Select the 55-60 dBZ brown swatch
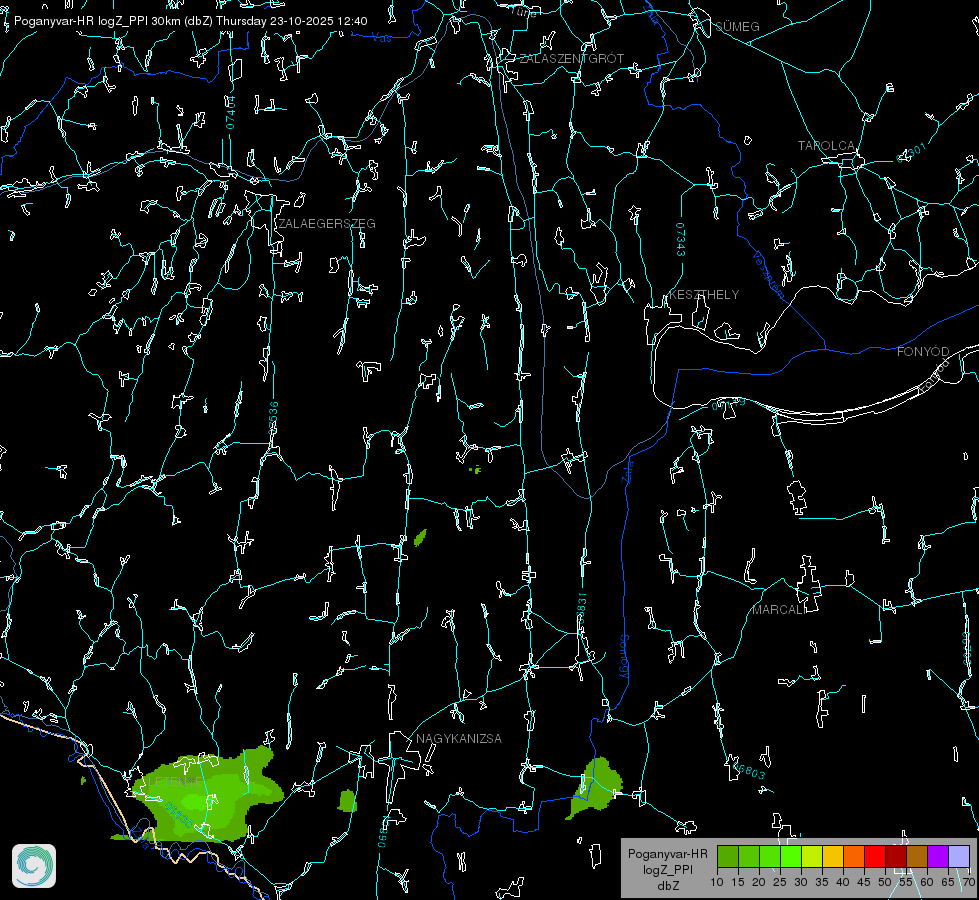 [x=917, y=856]
